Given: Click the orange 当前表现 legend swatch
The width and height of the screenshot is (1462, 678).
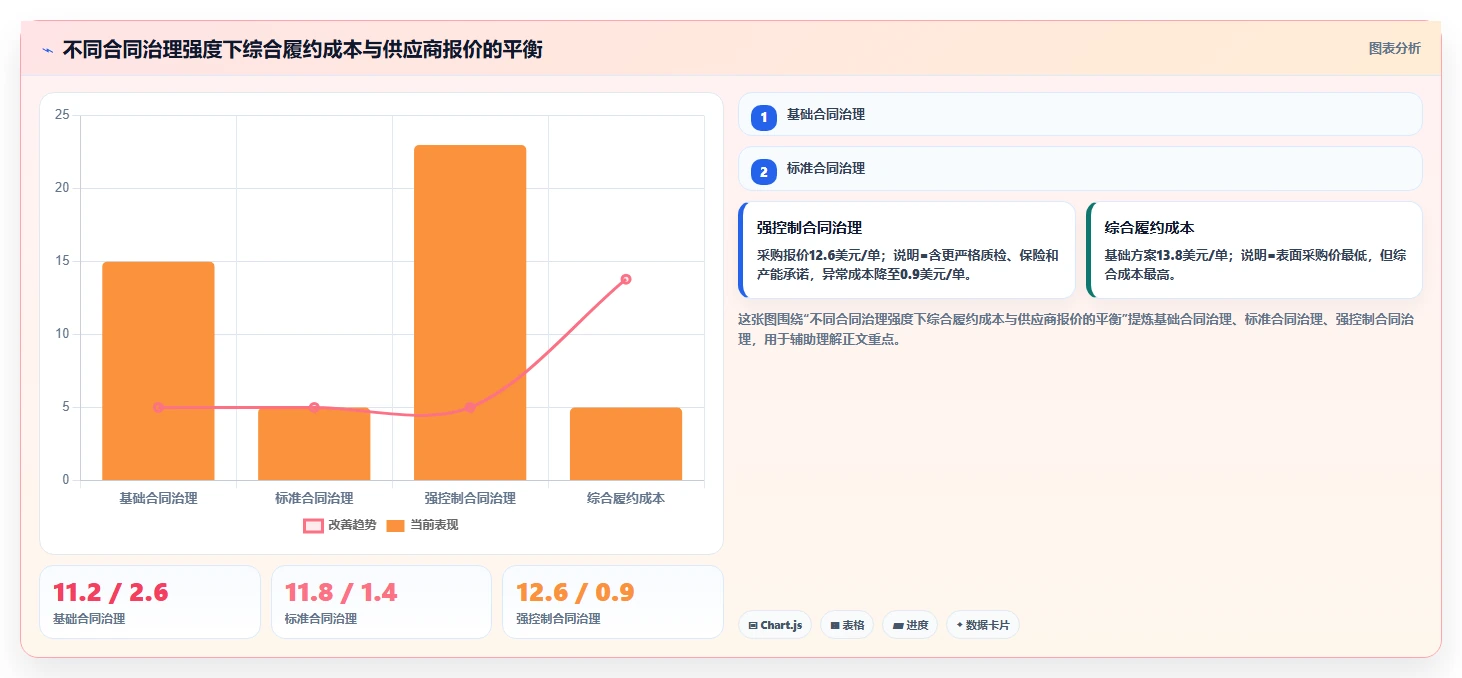Looking at the screenshot, I should point(395,525).
